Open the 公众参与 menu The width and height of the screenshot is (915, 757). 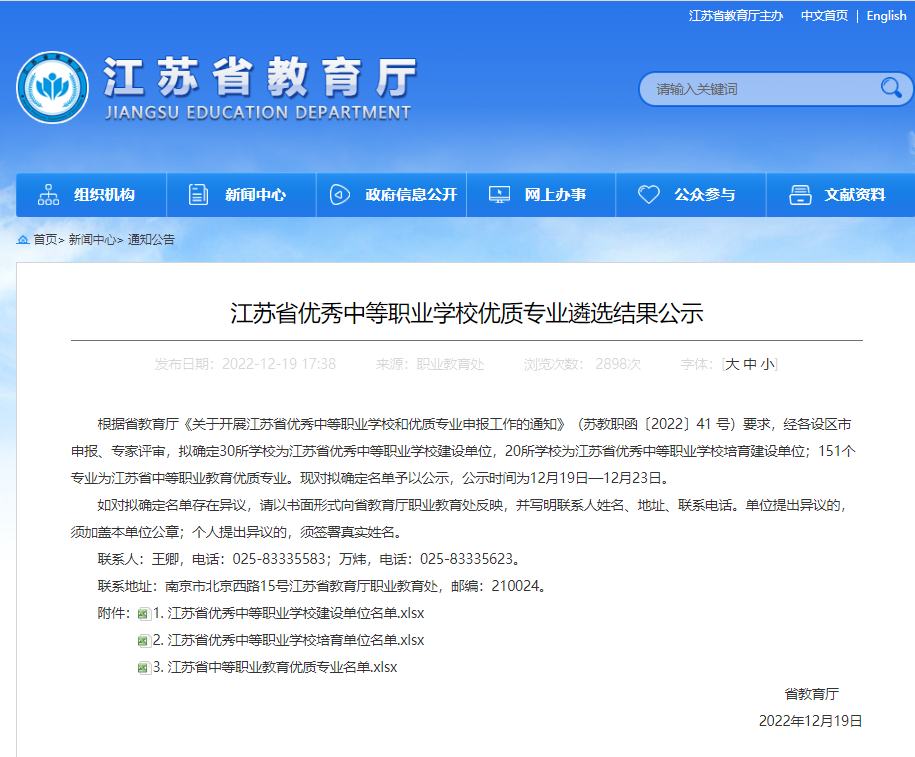click(691, 194)
